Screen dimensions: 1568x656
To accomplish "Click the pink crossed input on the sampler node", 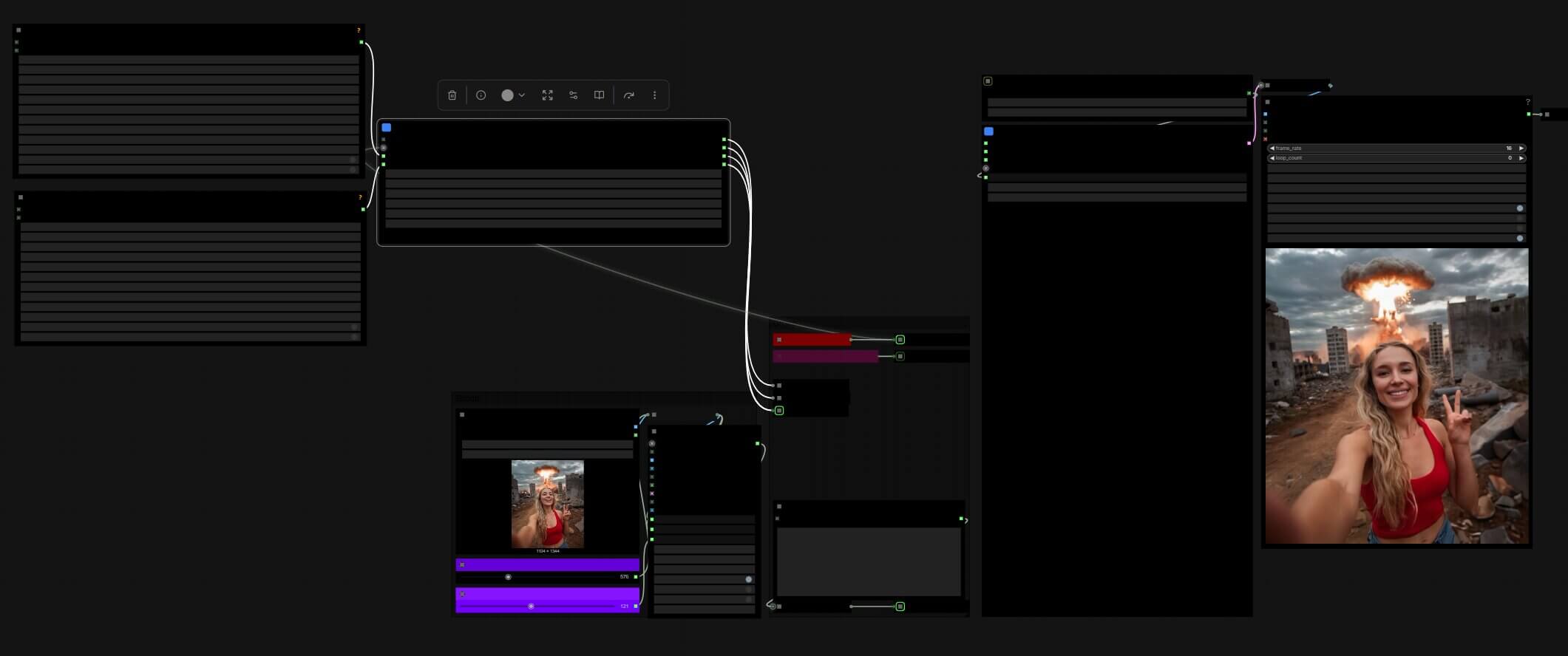I will 652,493.
